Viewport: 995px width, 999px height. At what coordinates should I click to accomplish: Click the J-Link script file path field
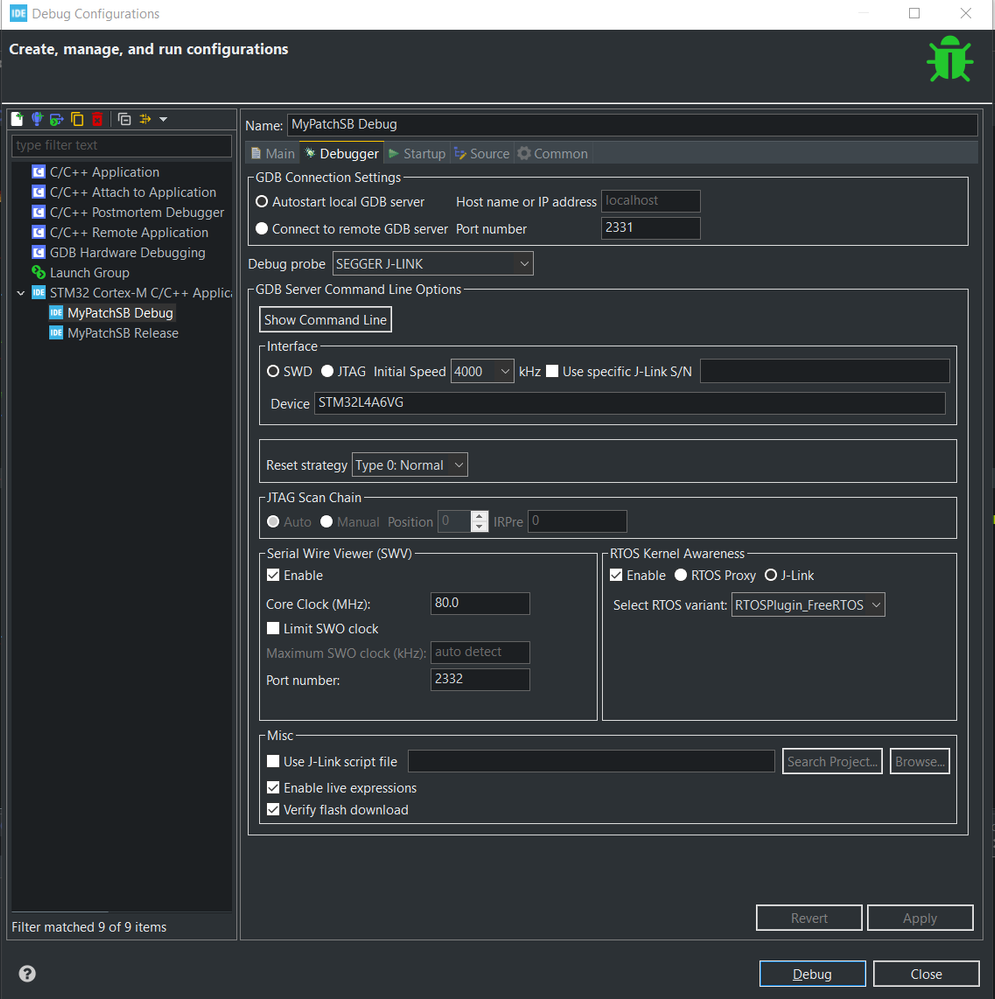(591, 761)
